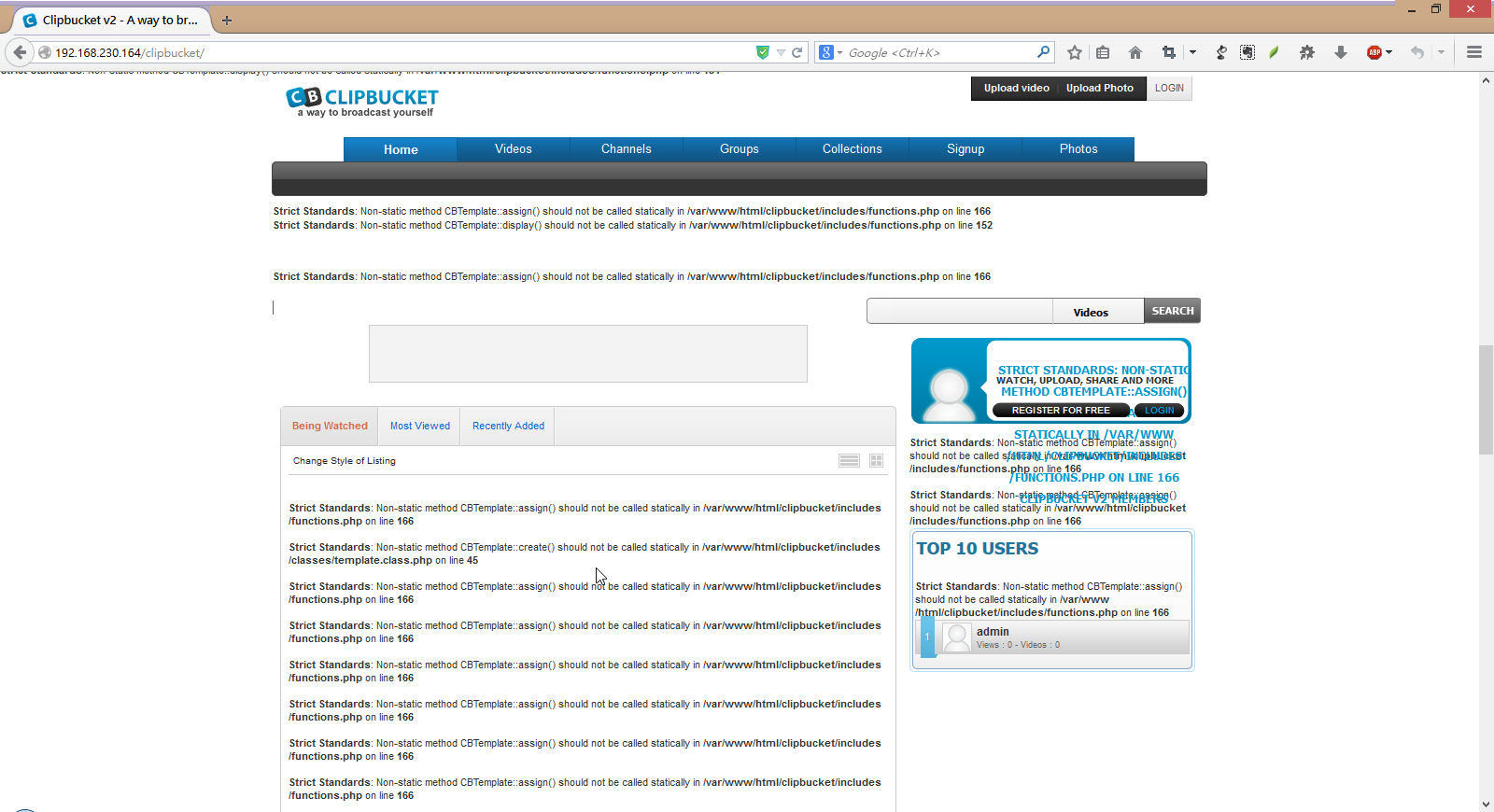Click the reload page icon
1494x812 pixels.
[x=797, y=53]
